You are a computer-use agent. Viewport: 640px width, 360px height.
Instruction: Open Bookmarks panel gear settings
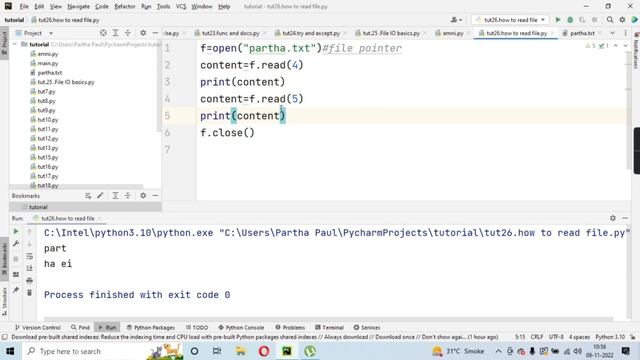[143, 196]
